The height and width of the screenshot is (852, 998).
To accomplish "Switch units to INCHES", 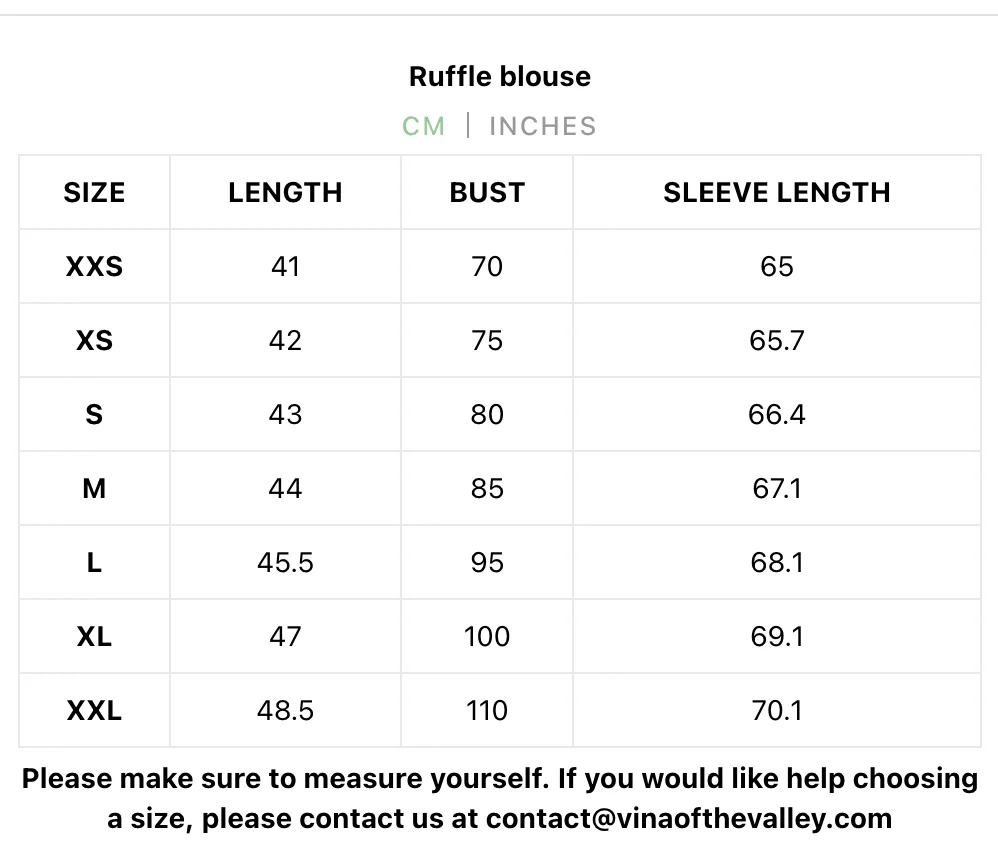I will pos(542,126).
